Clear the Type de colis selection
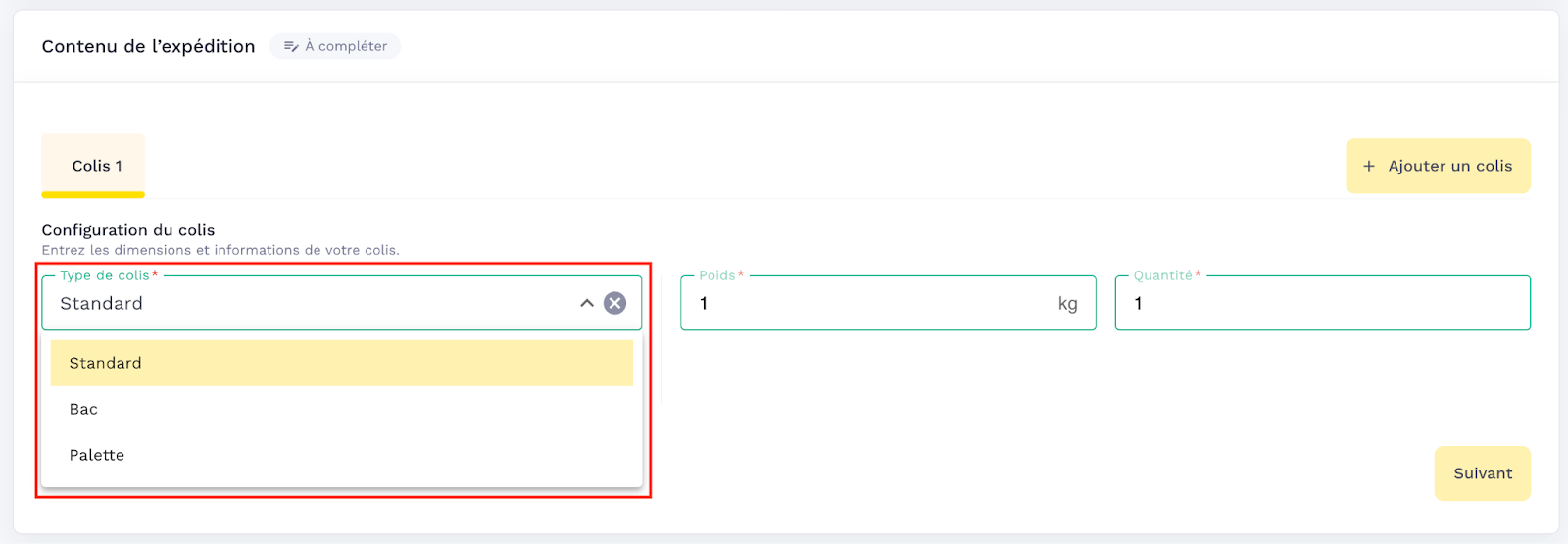This screenshot has height=544, width=1568. (614, 303)
